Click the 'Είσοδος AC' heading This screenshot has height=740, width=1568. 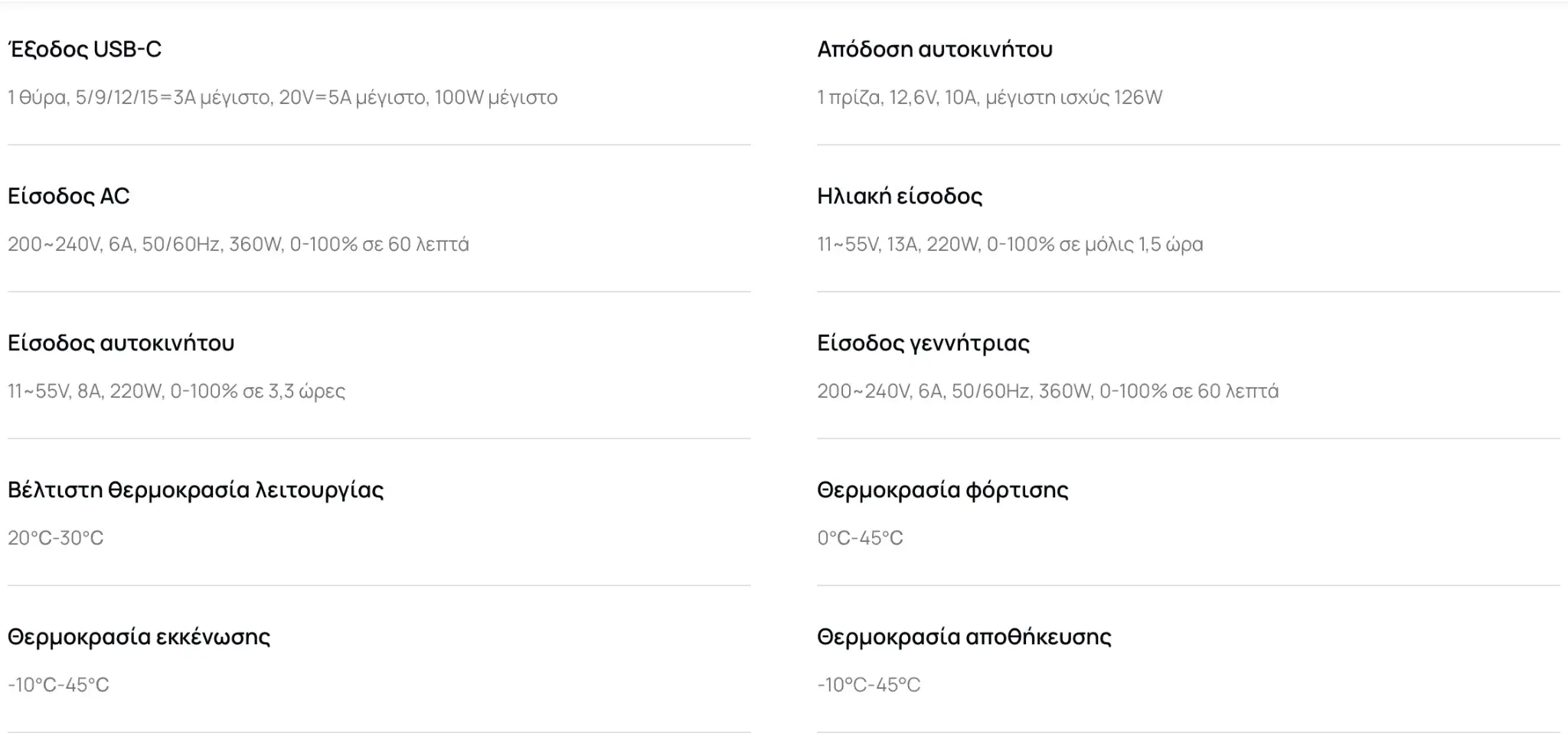coord(69,196)
